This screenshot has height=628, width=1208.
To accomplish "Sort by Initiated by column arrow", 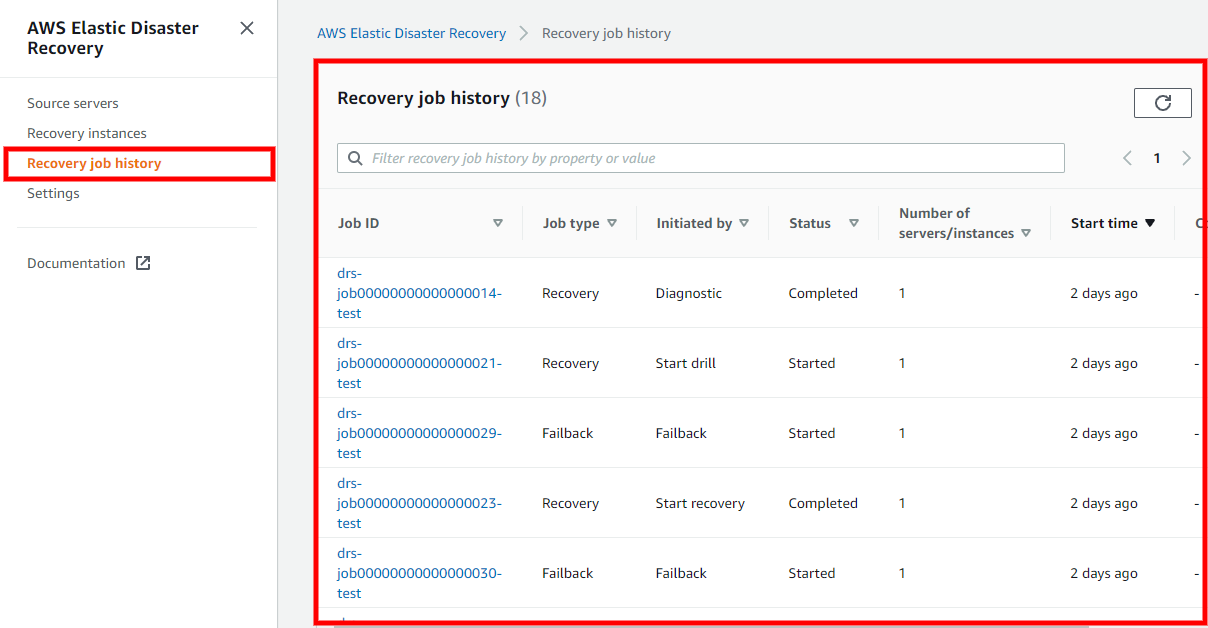I will pos(744,223).
